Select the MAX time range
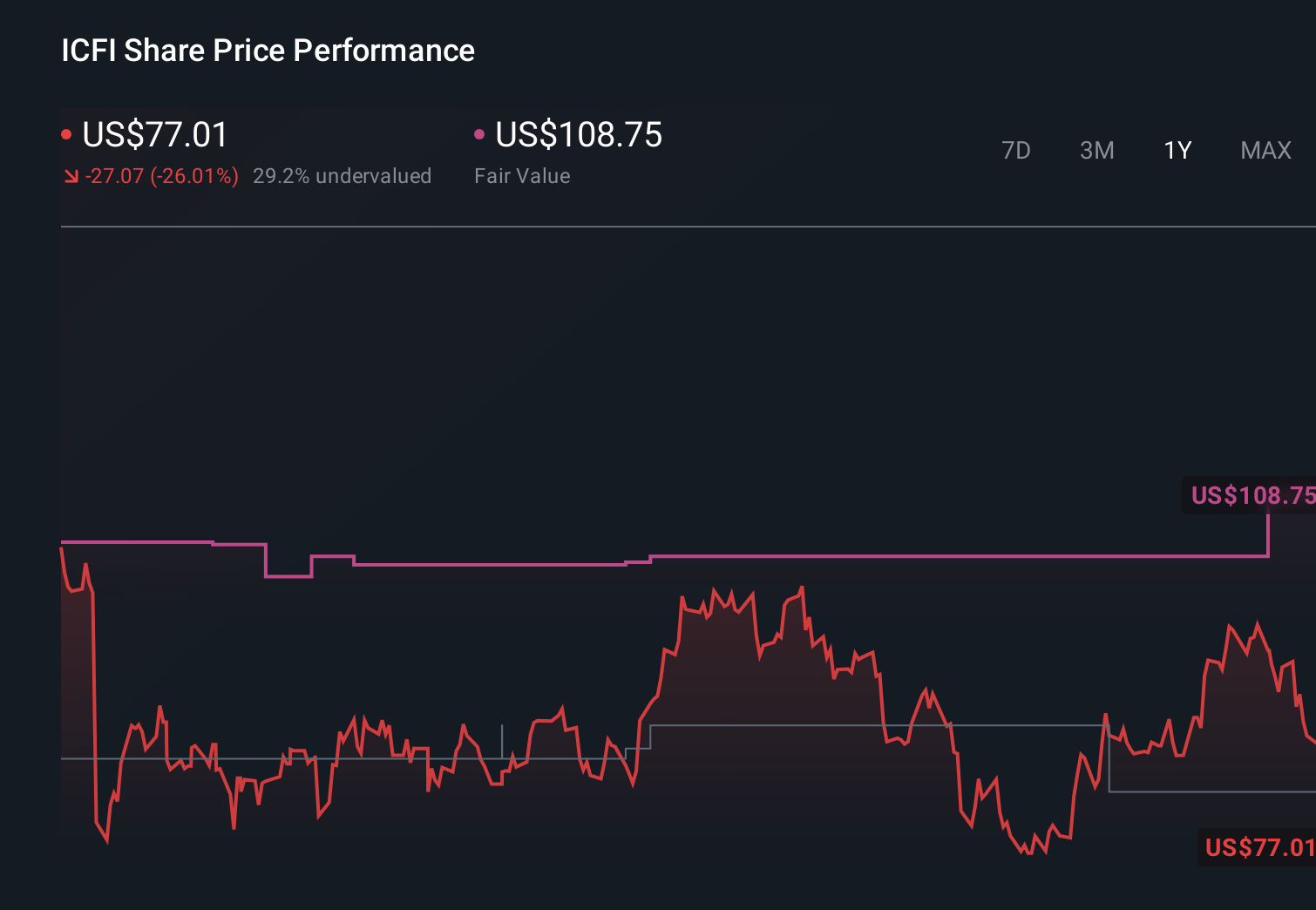Viewport: 1316px width, 910px height. (x=1265, y=150)
